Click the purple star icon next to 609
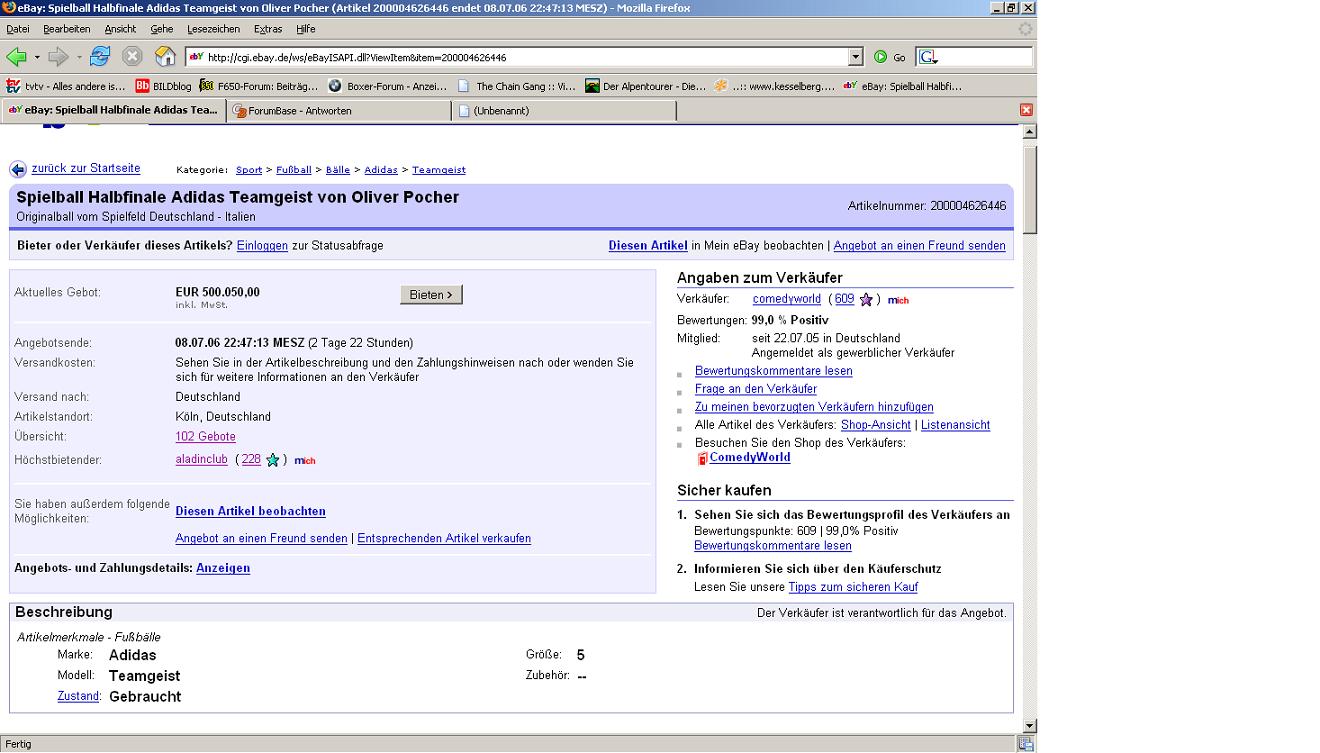This screenshot has width=1320, height=753. (866, 299)
